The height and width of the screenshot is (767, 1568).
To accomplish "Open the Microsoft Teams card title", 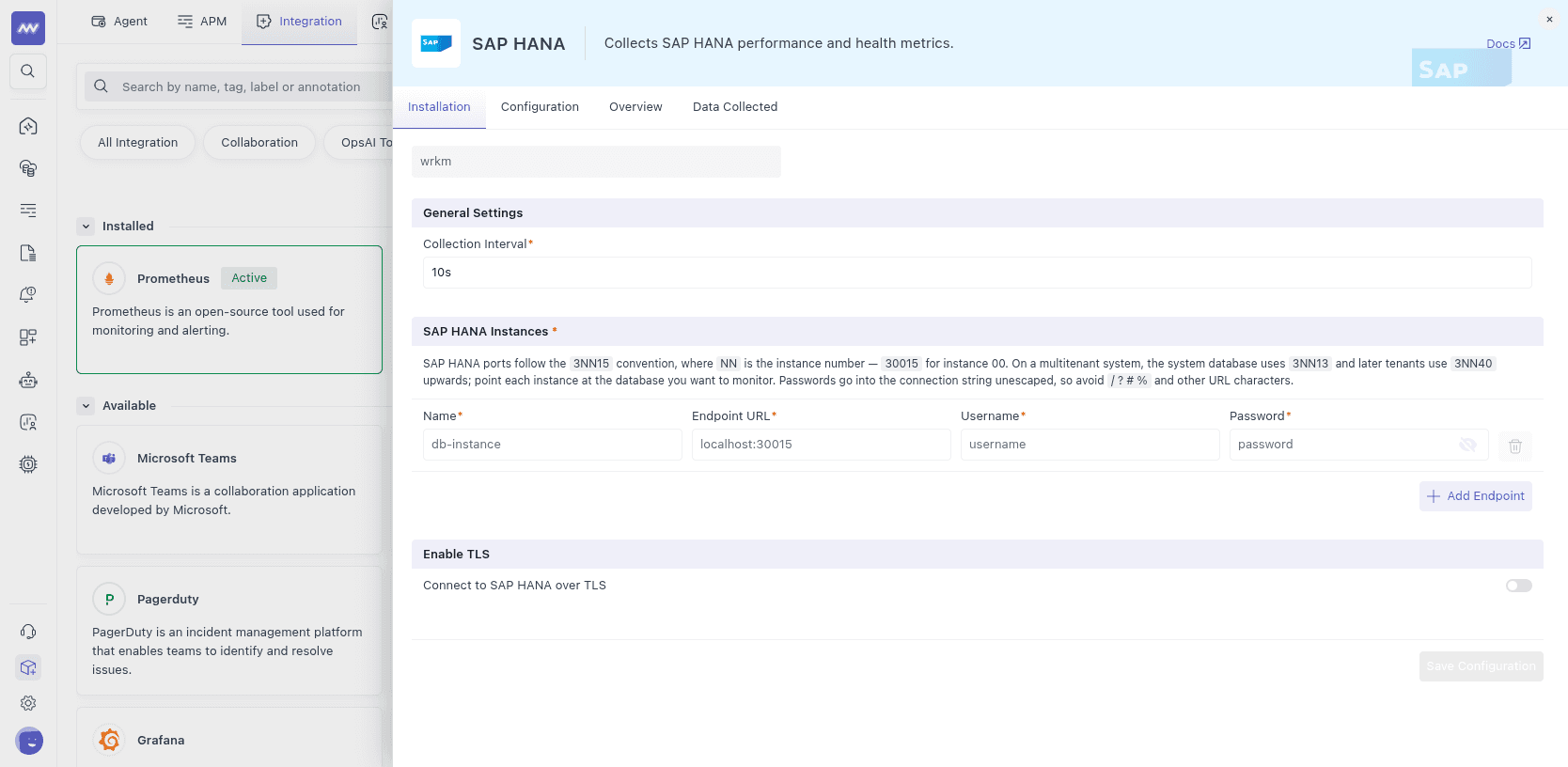I will pyautogui.click(x=187, y=458).
